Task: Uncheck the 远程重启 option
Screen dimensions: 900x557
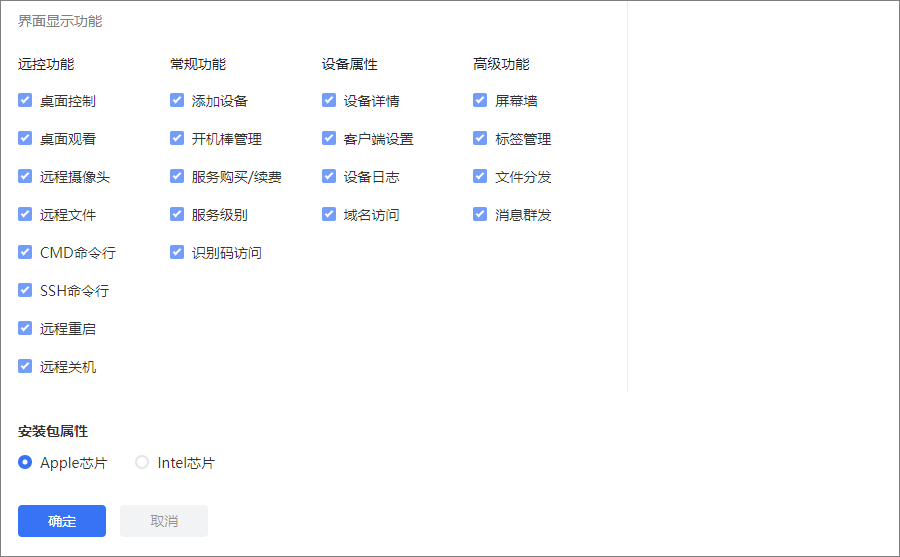Action: [25, 328]
